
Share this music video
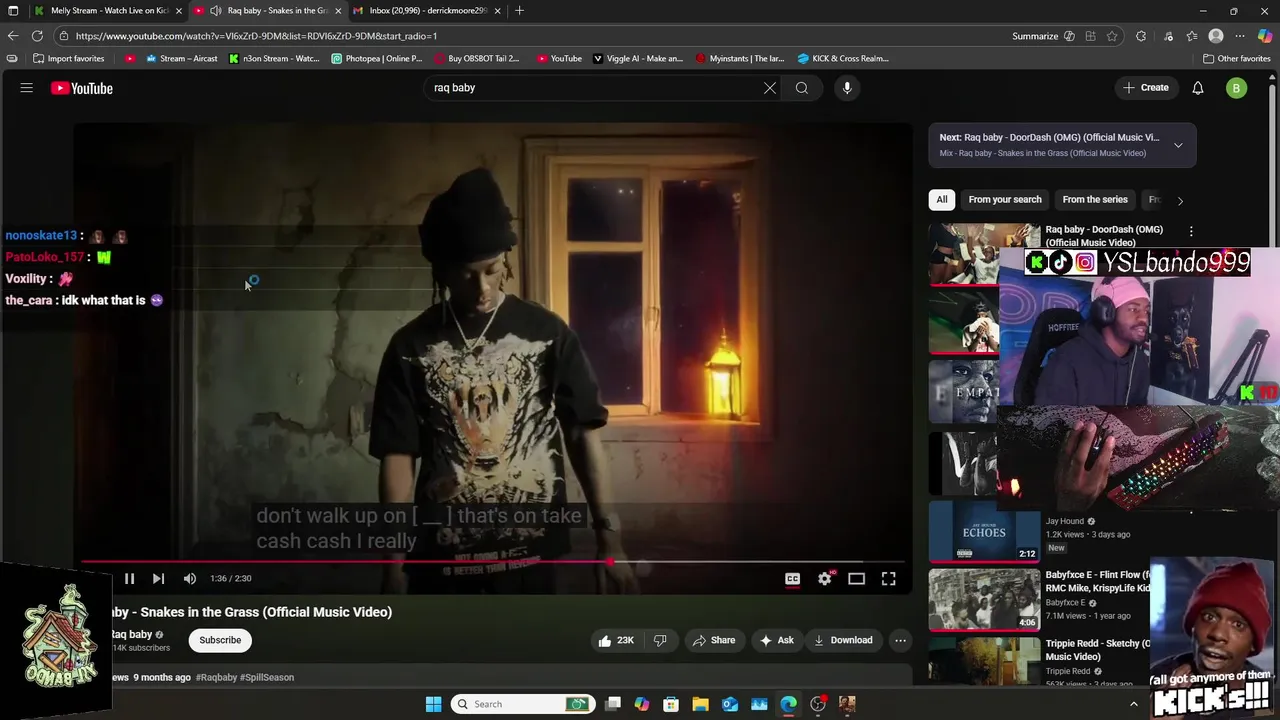(x=714, y=640)
